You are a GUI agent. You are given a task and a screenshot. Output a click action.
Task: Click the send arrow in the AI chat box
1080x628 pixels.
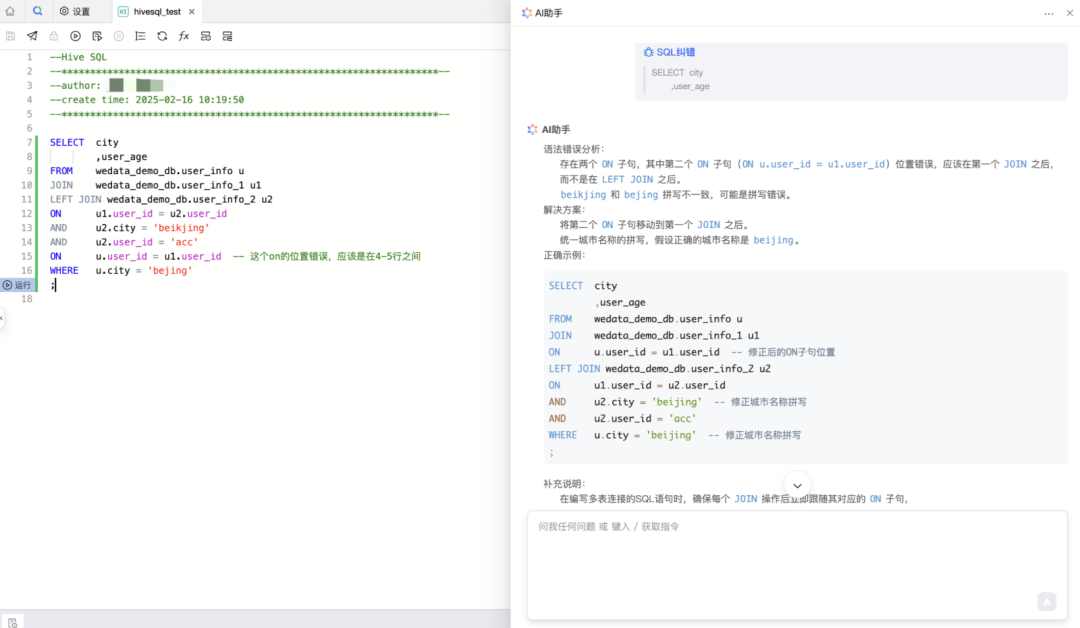pyautogui.click(x=1046, y=601)
